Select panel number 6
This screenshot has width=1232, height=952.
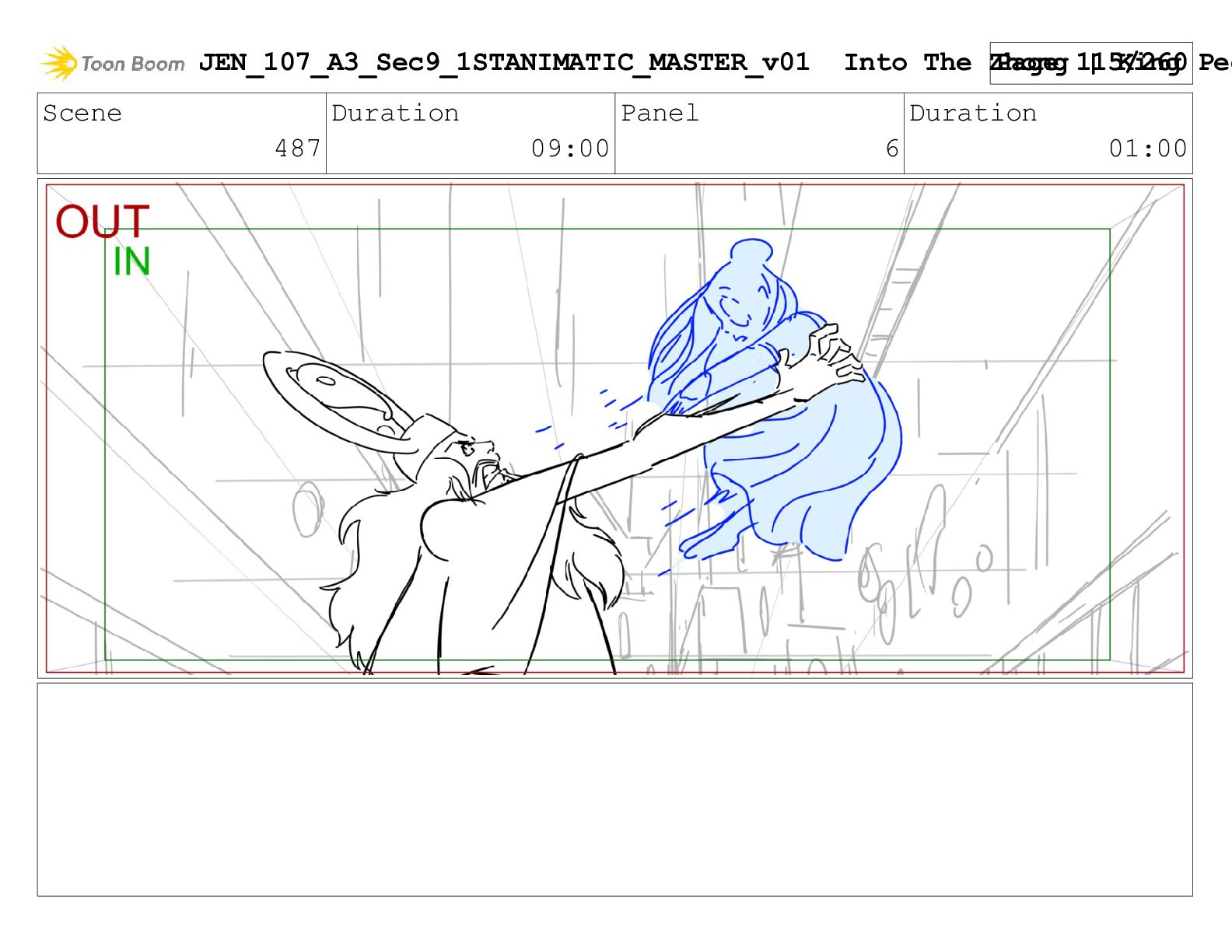(x=892, y=149)
